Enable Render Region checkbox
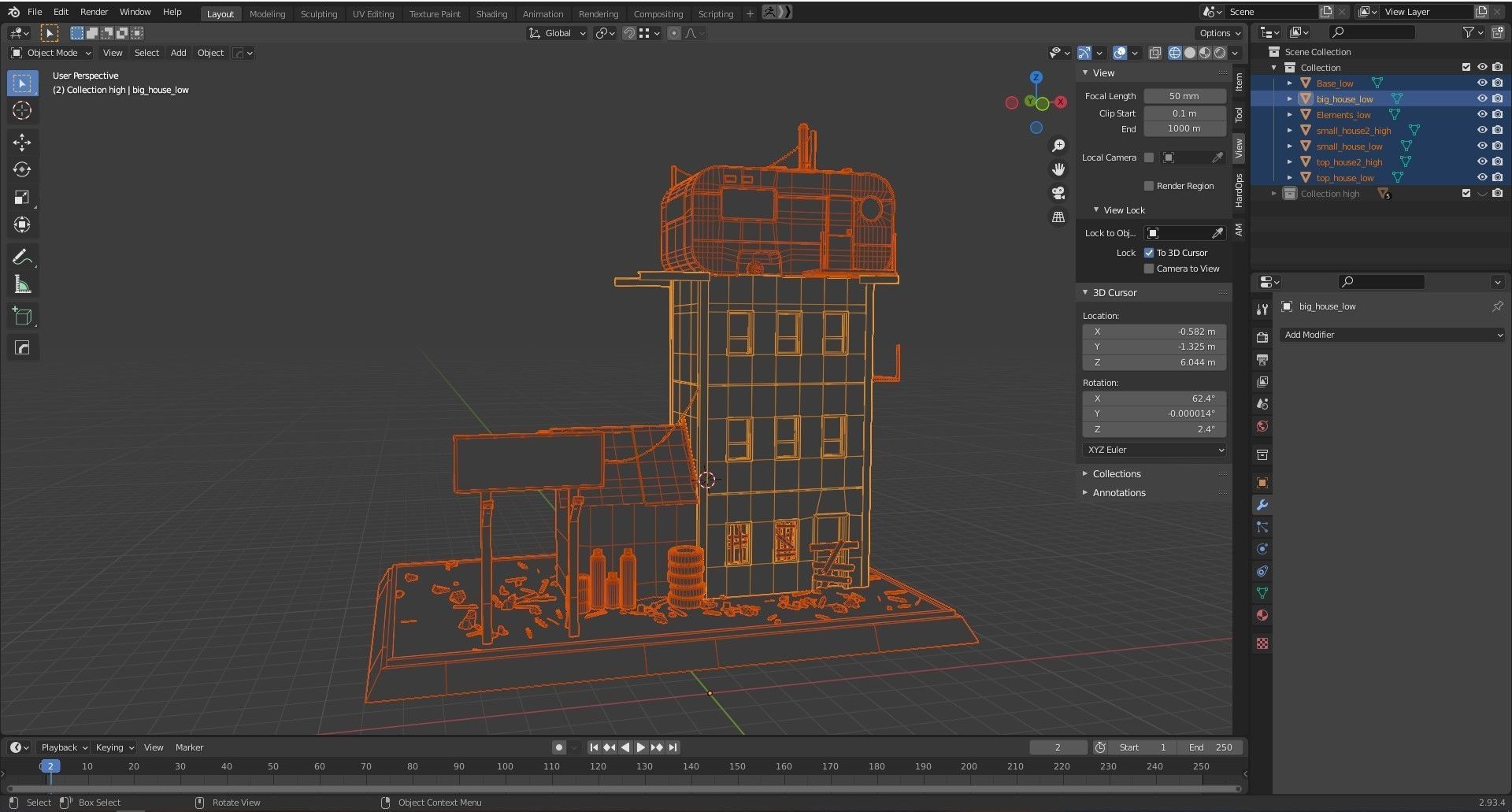 point(1149,186)
